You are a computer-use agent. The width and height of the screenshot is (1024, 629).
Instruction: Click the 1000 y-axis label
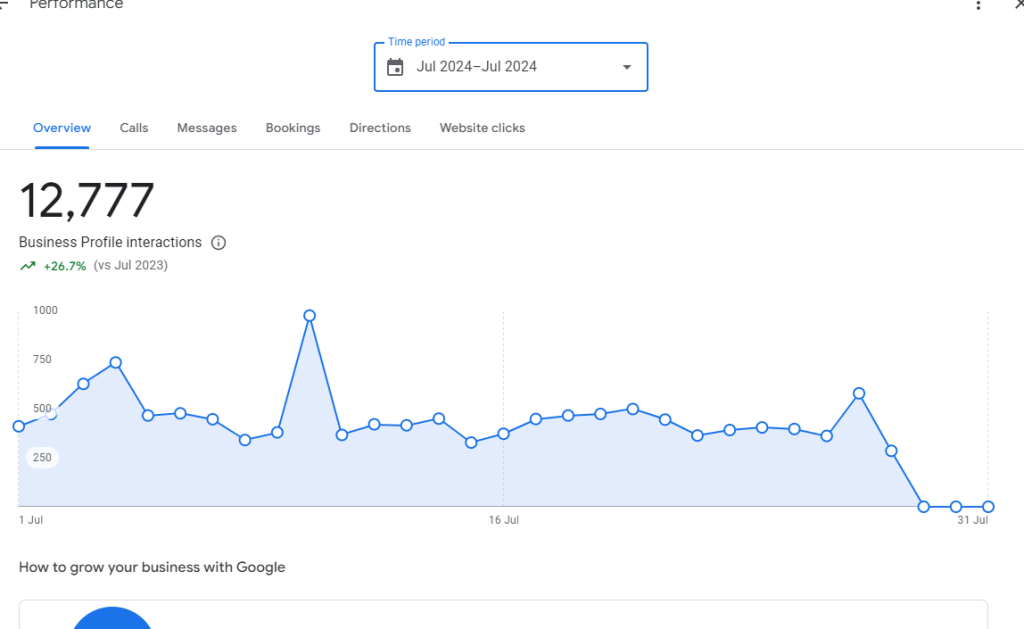click(x=45, y=310)
